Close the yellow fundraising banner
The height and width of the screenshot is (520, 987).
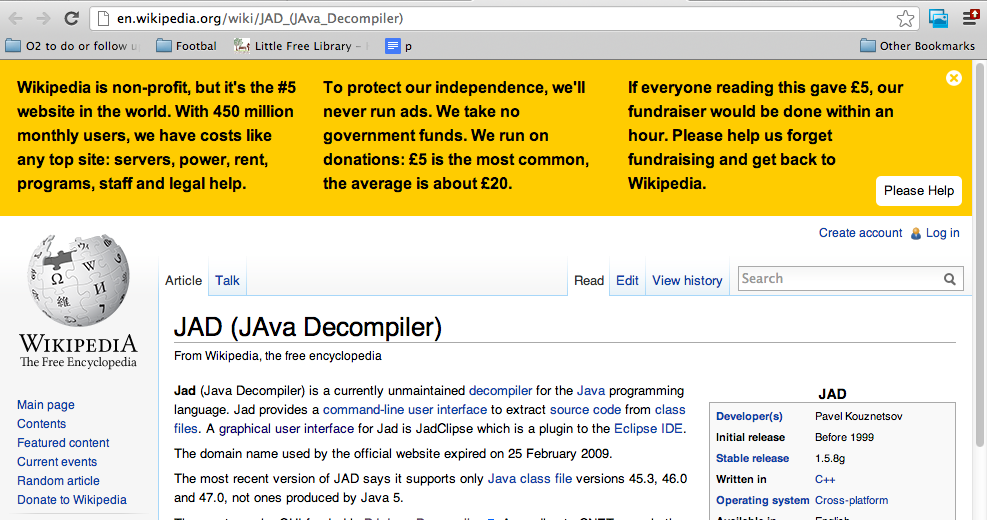pyautogui.click(x=953, y=78)
